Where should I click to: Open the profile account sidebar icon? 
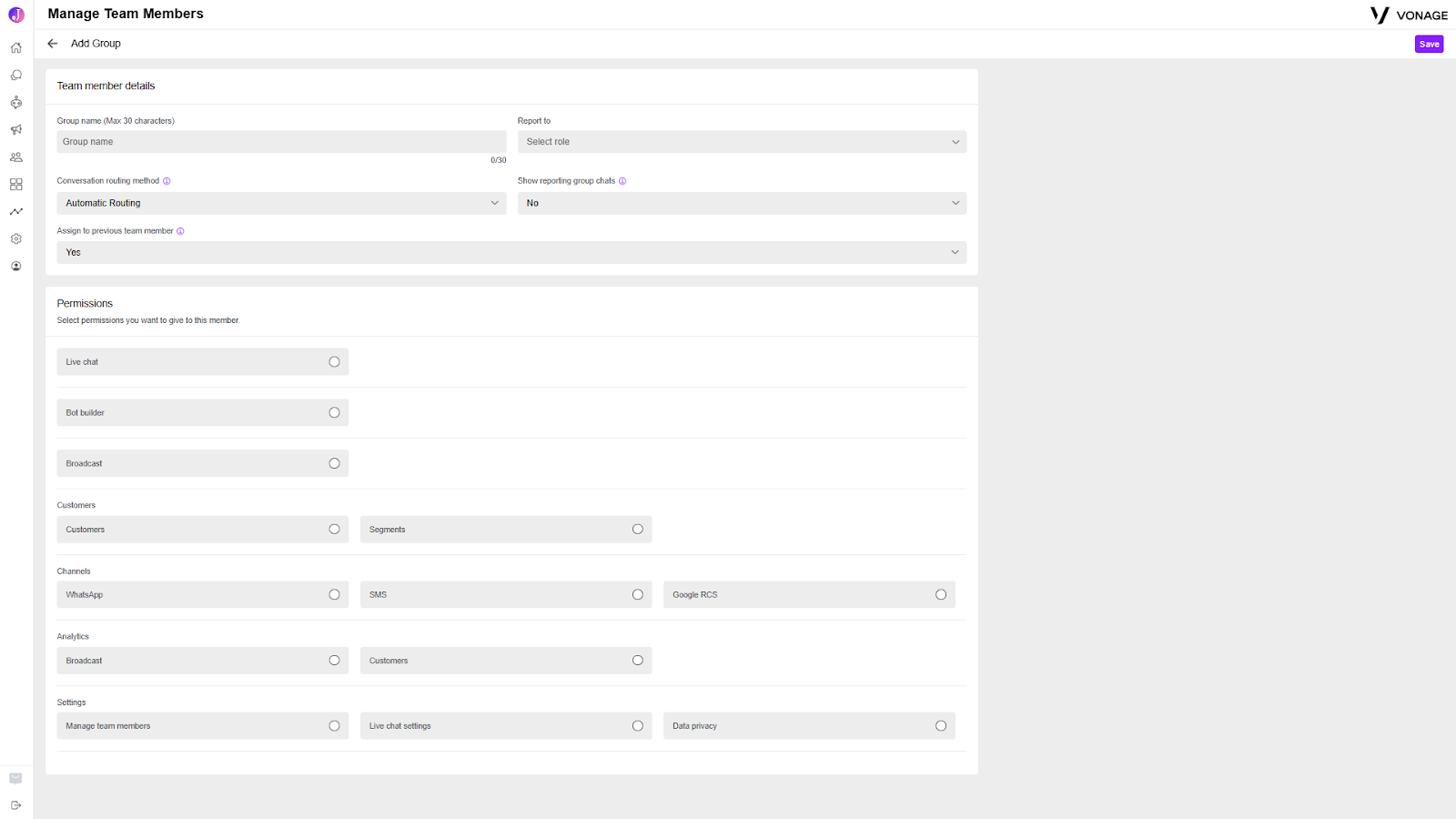pos(16,267)
